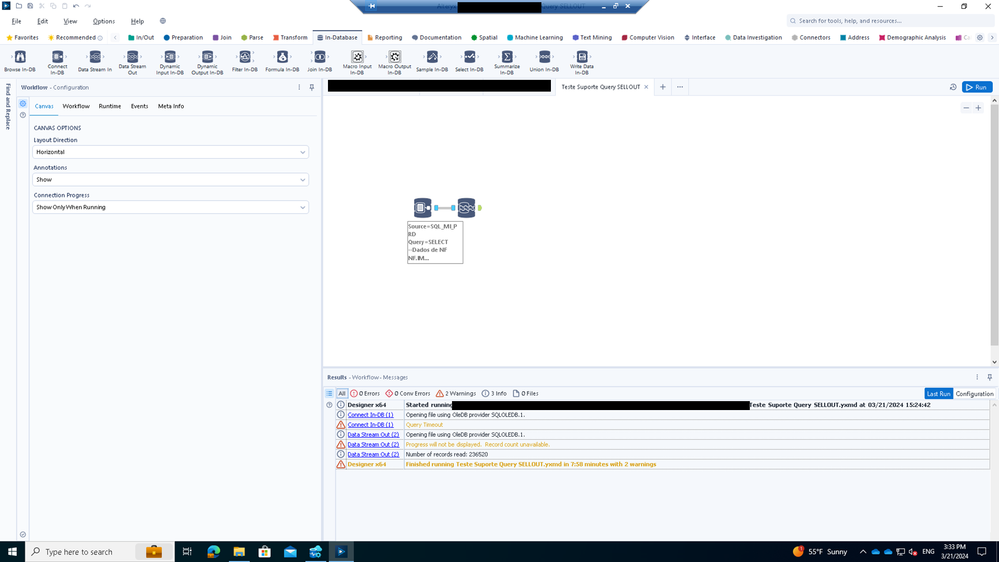Screen dimensions: 999x562
Task: Pick the Join In-DB tool
Action: [x=320, y=62]
